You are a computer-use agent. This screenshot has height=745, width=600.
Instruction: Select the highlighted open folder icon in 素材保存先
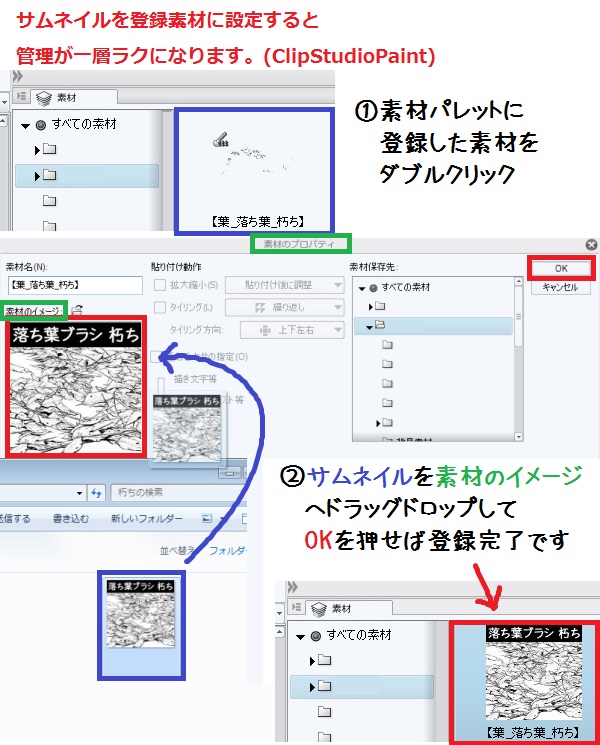[380, 325]
